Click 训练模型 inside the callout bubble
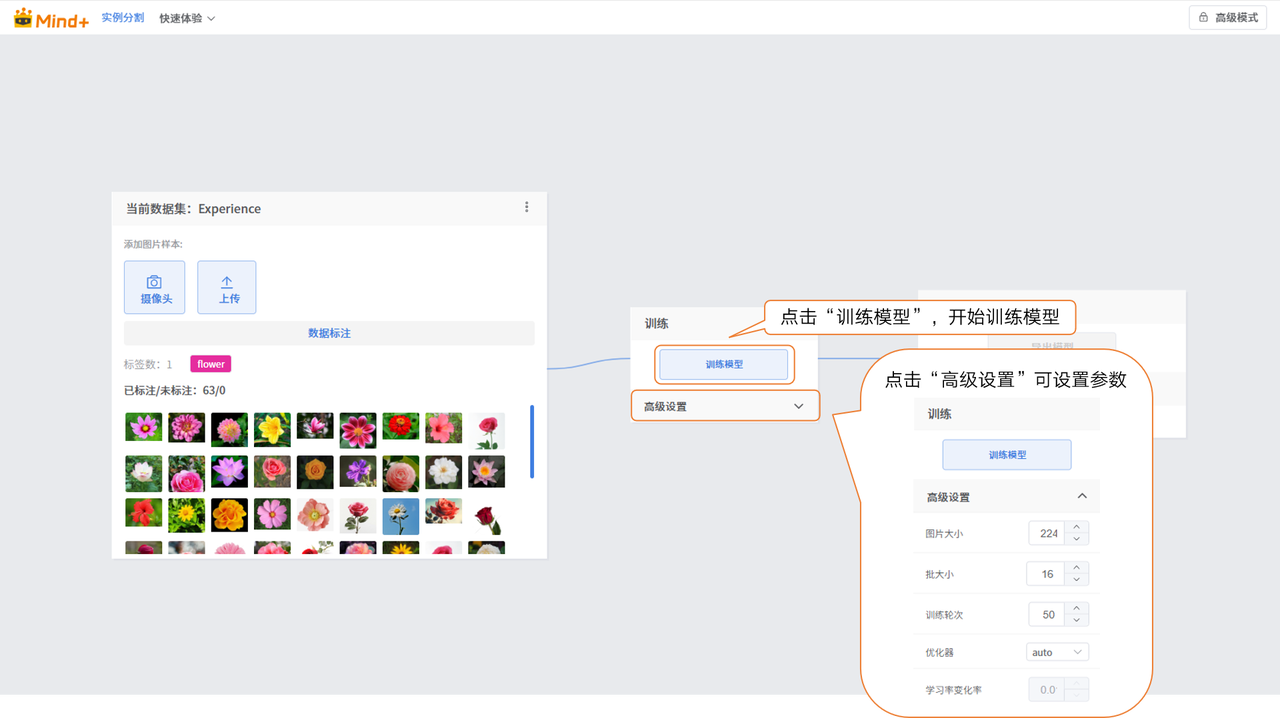This screenshot has height=718, width=1280. click(x=1007, y=455)
